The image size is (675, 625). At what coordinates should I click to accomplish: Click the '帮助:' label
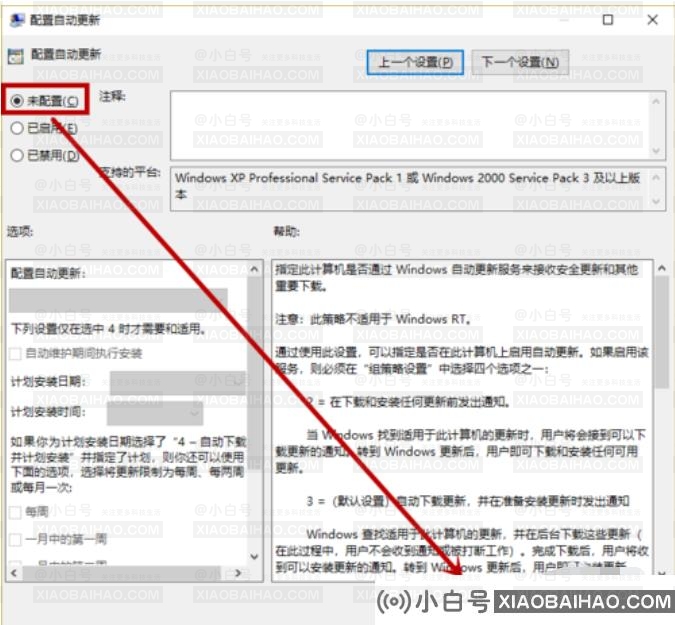(287, 232)
